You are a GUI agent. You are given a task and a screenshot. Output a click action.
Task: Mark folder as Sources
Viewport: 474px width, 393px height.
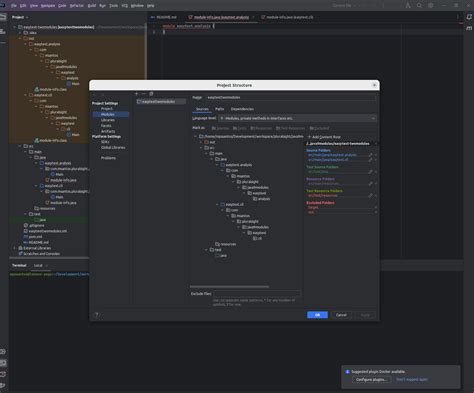pos(220,128)
